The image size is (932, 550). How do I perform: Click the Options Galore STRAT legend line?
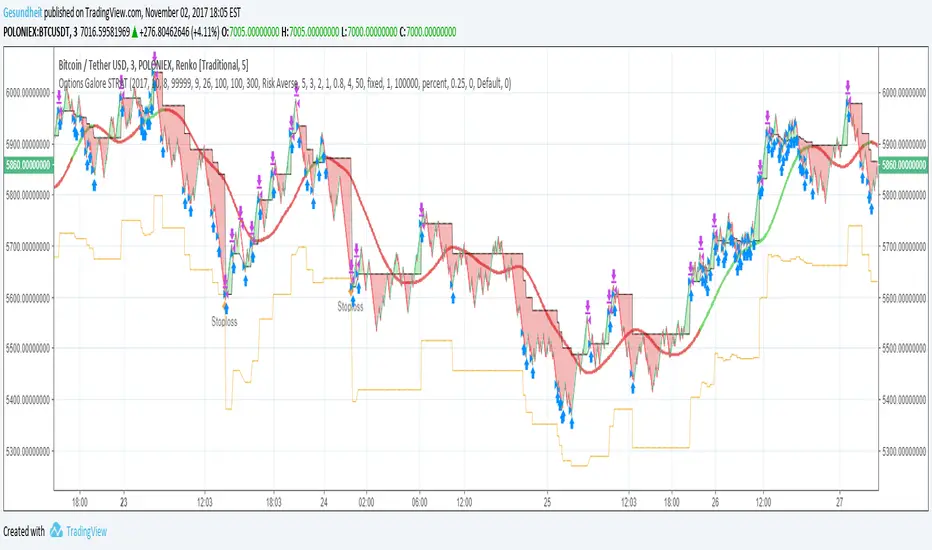[x=285, y=84]
